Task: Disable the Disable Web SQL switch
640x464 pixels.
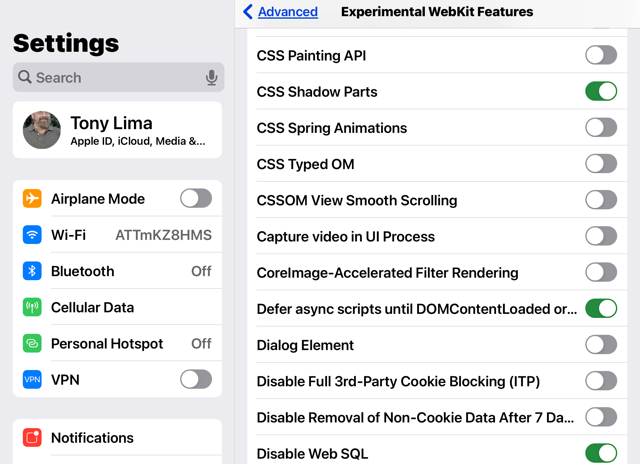Action: pyautogui.click(x=601, y=453)
